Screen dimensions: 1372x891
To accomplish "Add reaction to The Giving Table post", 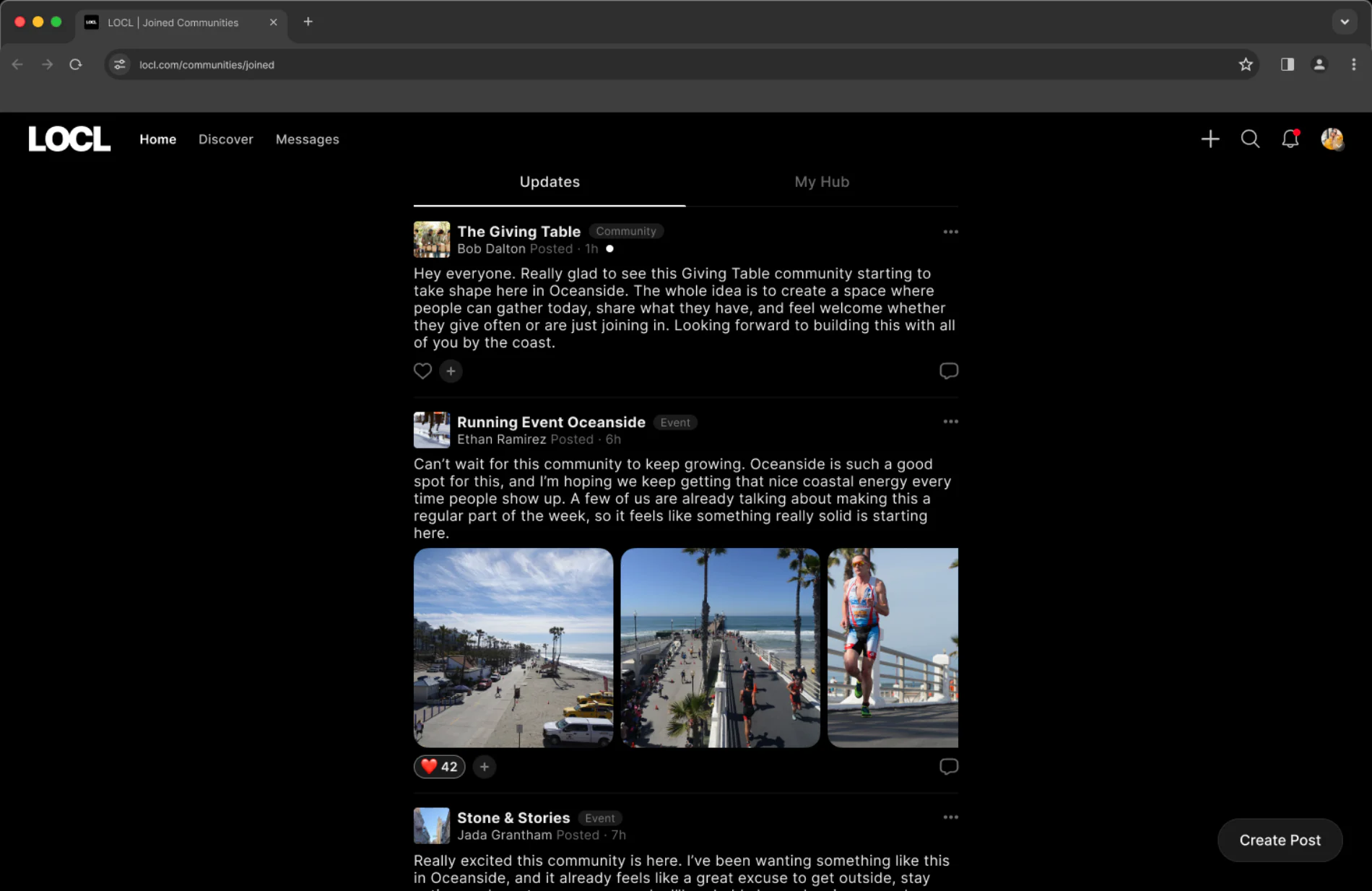I will (451, 370).
